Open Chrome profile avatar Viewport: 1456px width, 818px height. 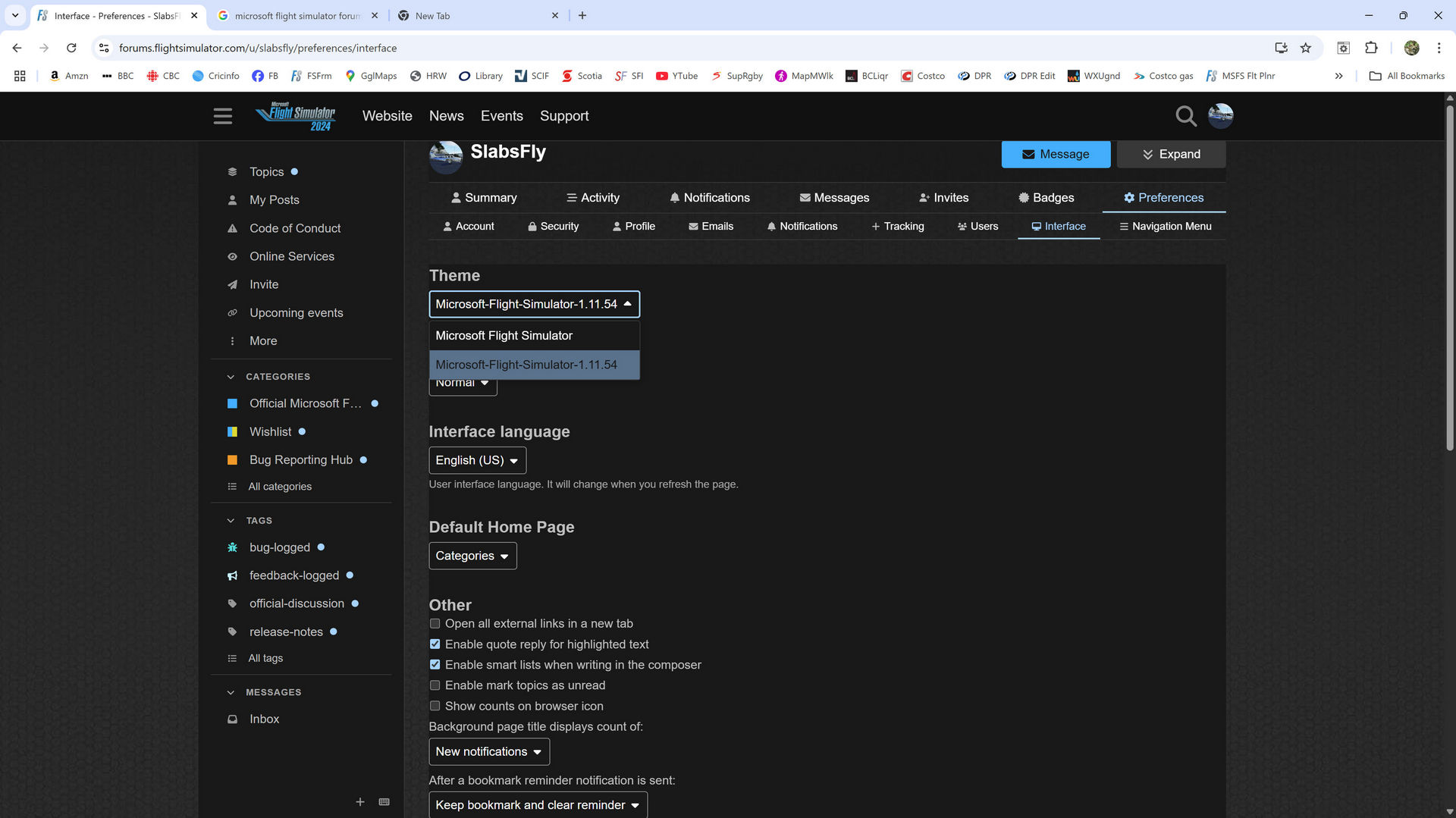click(x=1411, y=48)
